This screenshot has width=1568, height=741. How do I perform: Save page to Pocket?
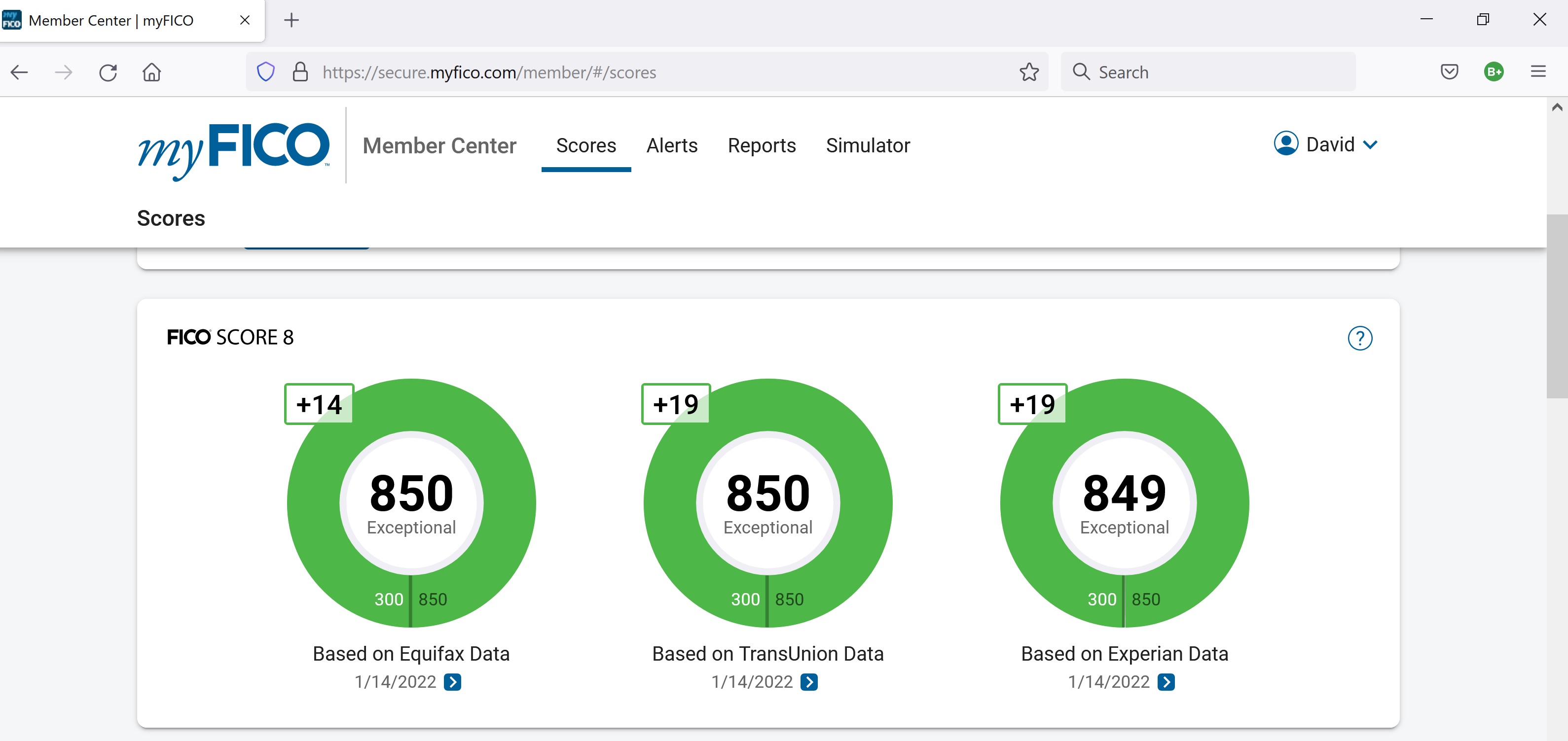tap(1449, 72)
